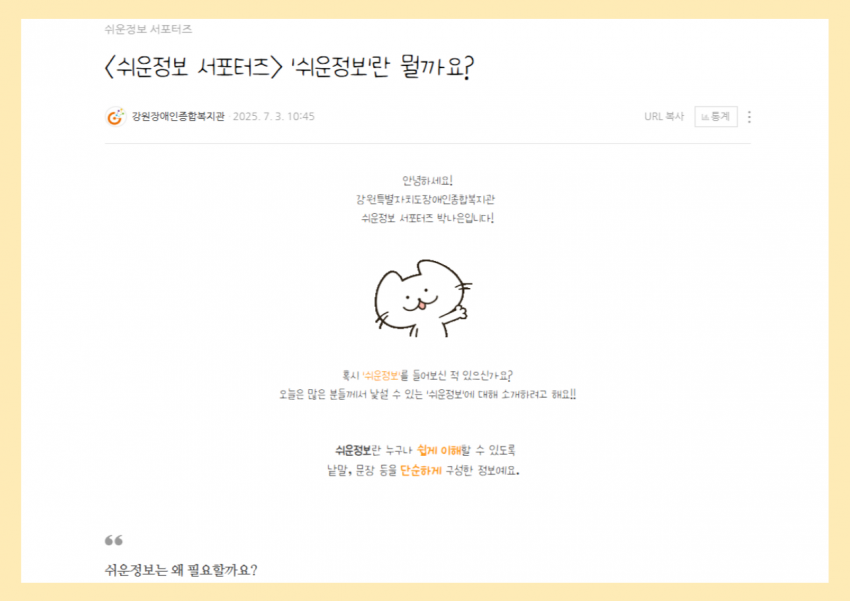
Task: Click the orange 쉽게 이해 highlighted text
Action: pyautogui.click(x=439, y=450)
